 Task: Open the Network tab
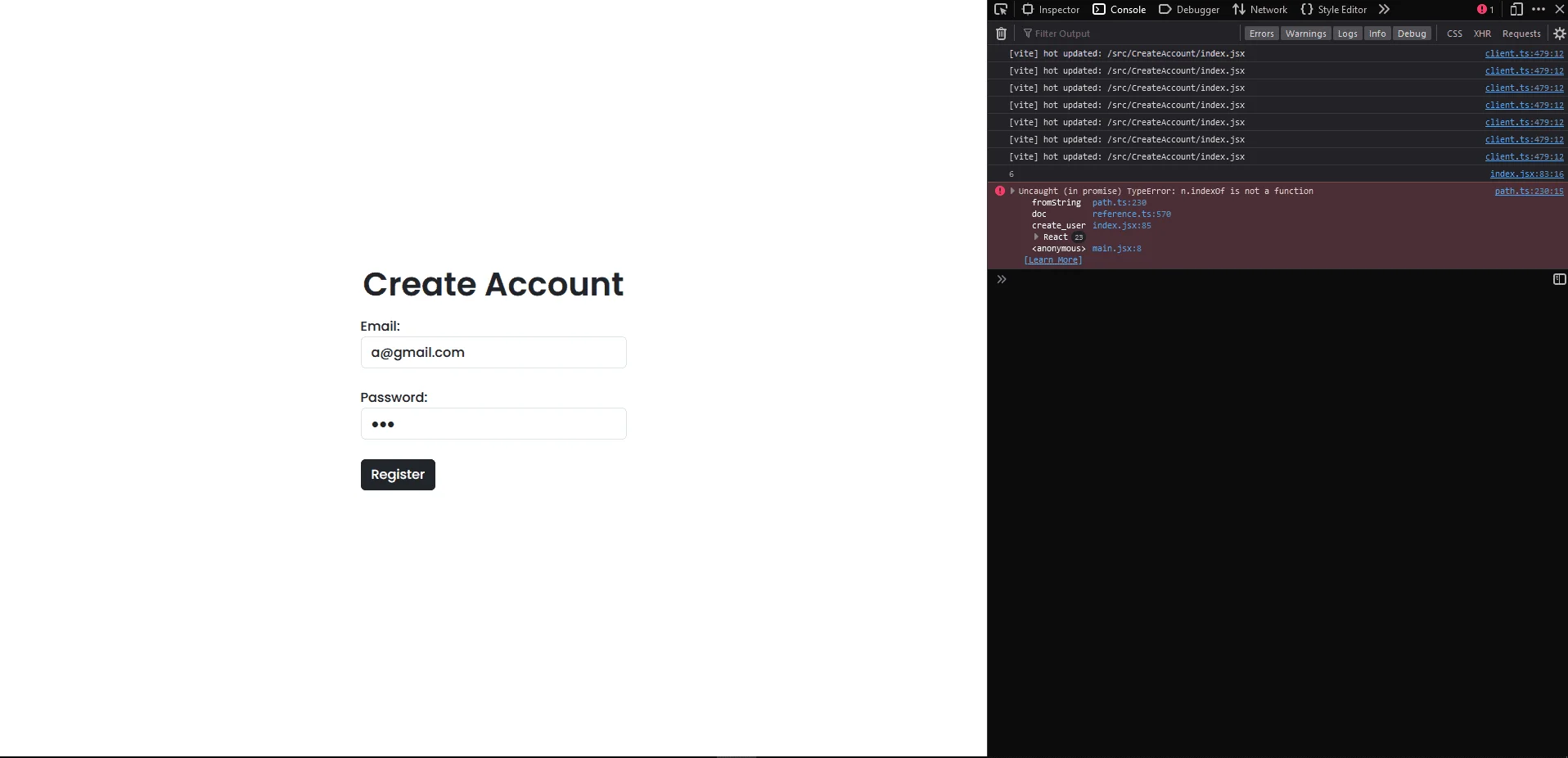pyautogui.click(x=1259, y=10)
